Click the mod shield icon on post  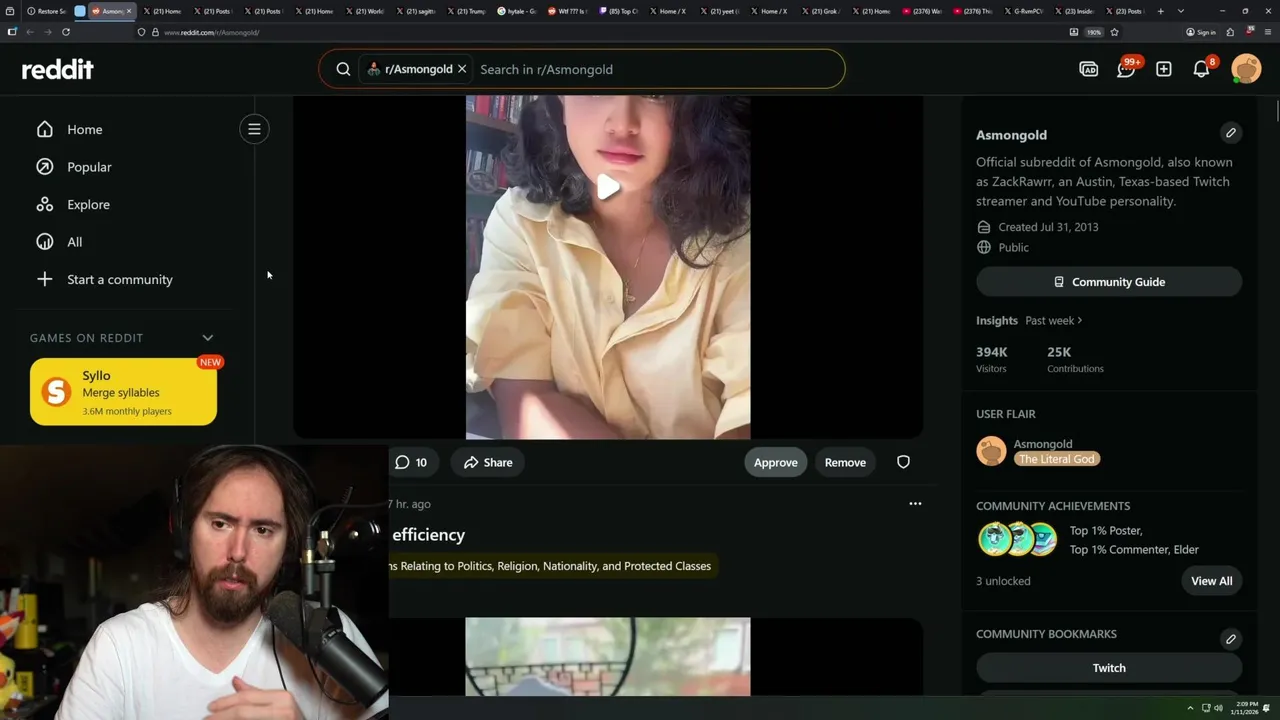click(x=903, y=462)
